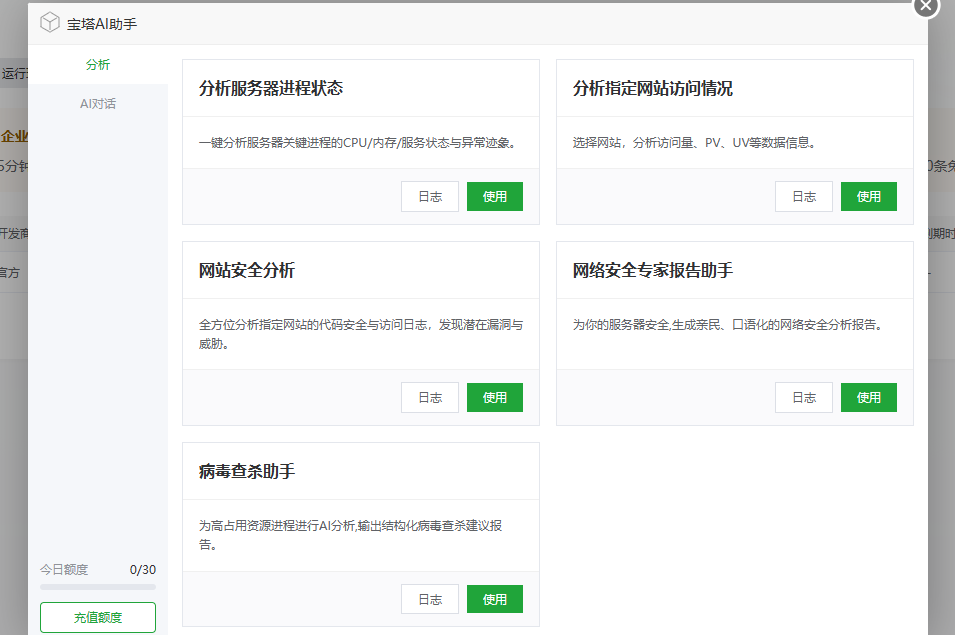955x635 pixels.
Task: Show 日志 for 网络安全专家报告助手
Action: (804, 397)
